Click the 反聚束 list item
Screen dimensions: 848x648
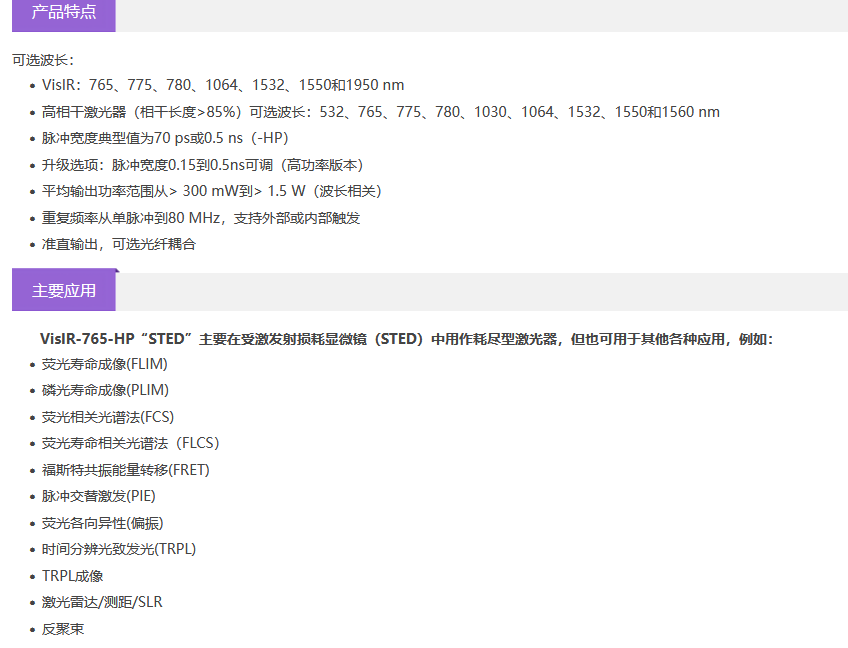(63, 628)
